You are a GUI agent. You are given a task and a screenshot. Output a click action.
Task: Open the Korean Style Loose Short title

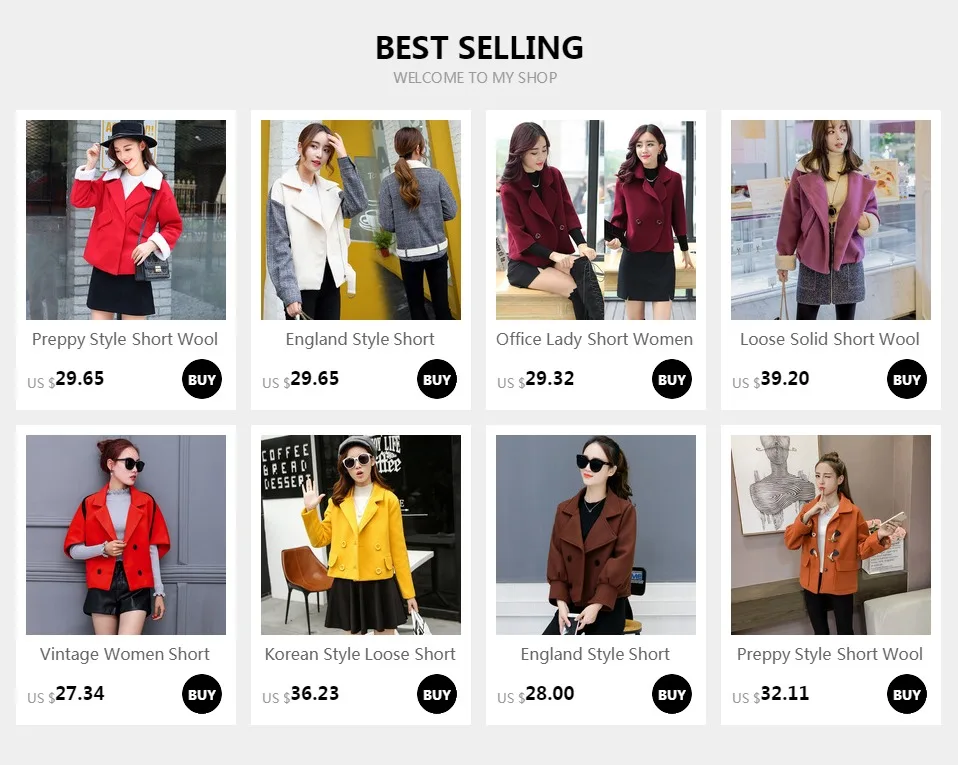[360, 654]
